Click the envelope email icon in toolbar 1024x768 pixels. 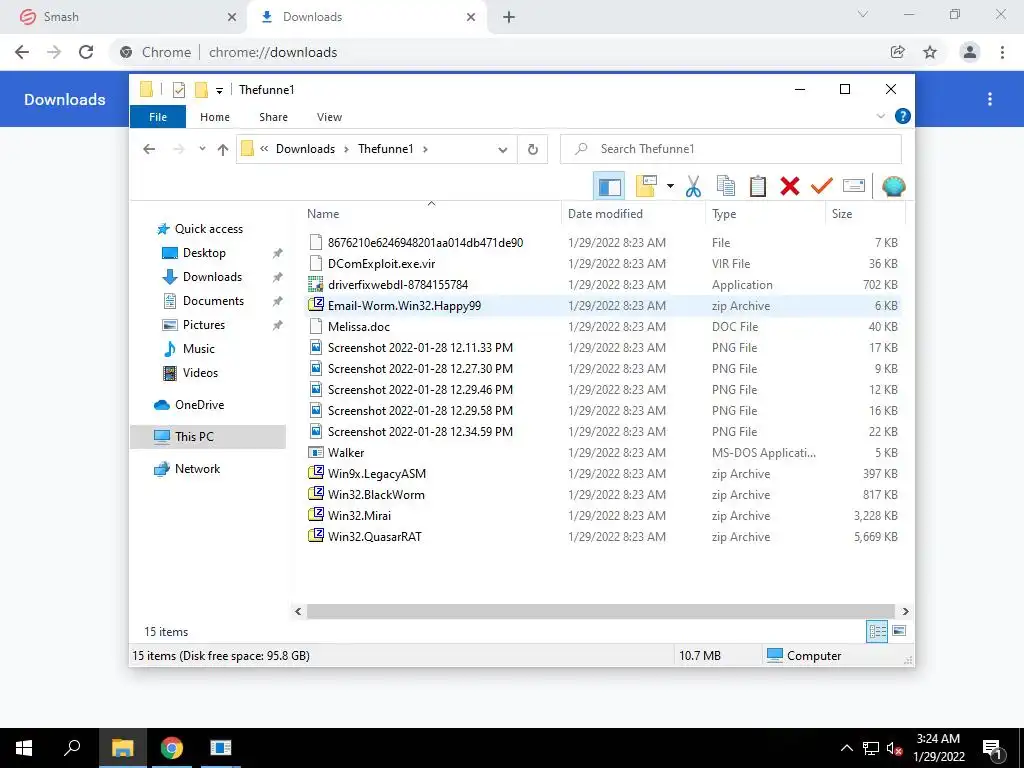pyautogui.click(x=854, y=186)
